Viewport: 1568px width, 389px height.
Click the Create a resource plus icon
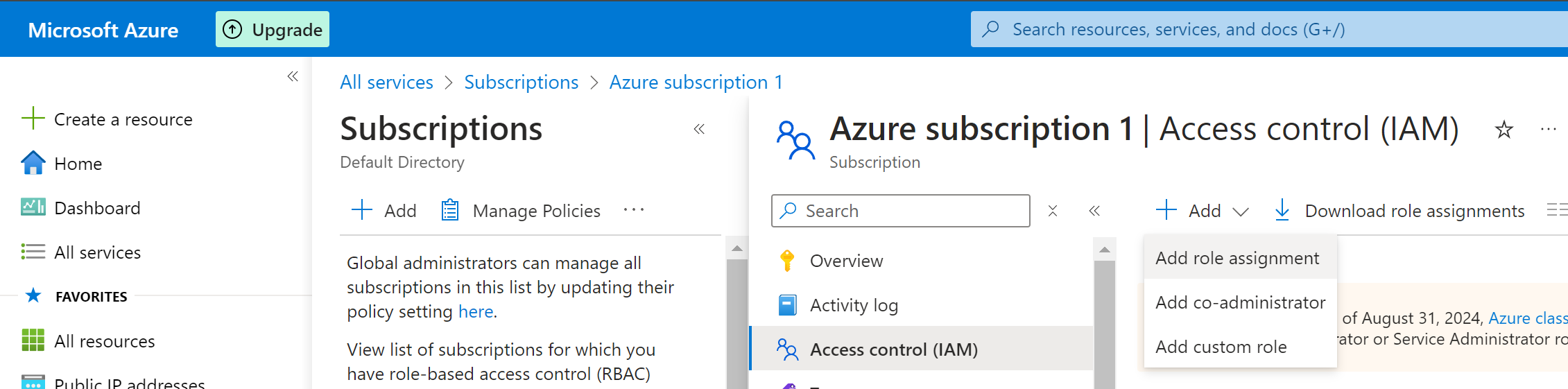pyautogui.click(x=33, y=119)
